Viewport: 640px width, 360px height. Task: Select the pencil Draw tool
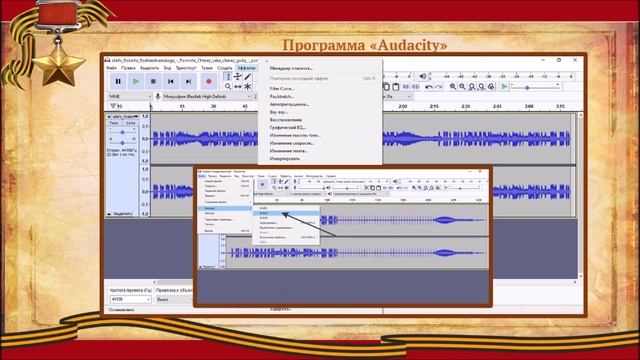[x=248, y=76]
